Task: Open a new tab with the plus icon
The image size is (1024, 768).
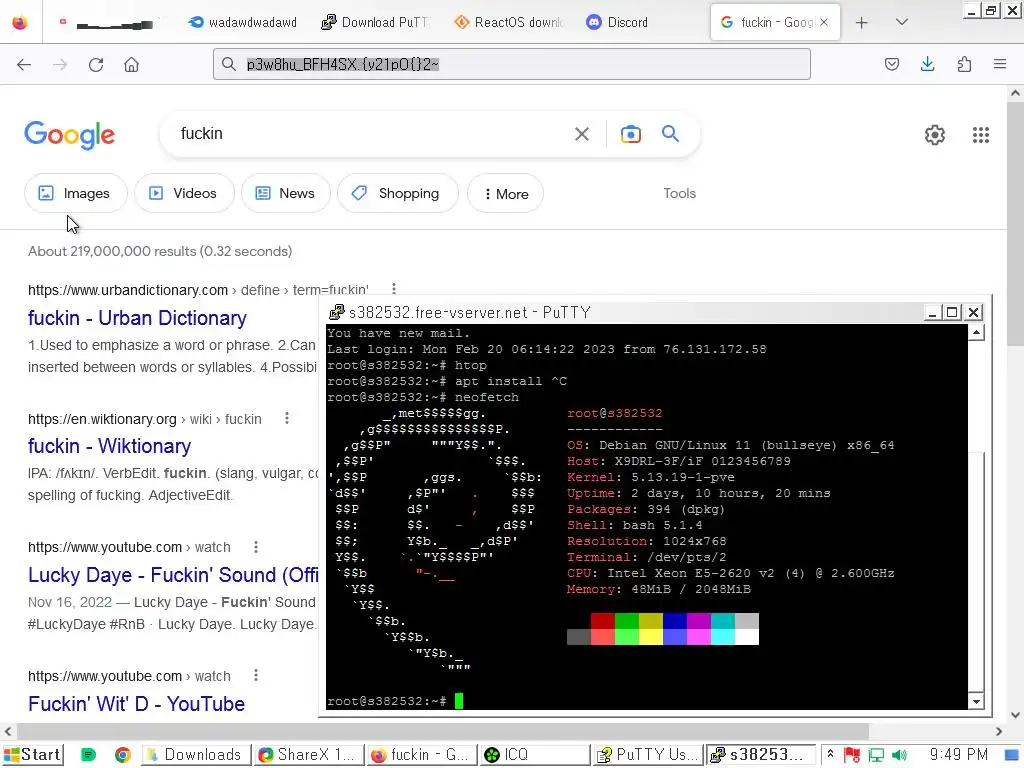Action: 861,22
